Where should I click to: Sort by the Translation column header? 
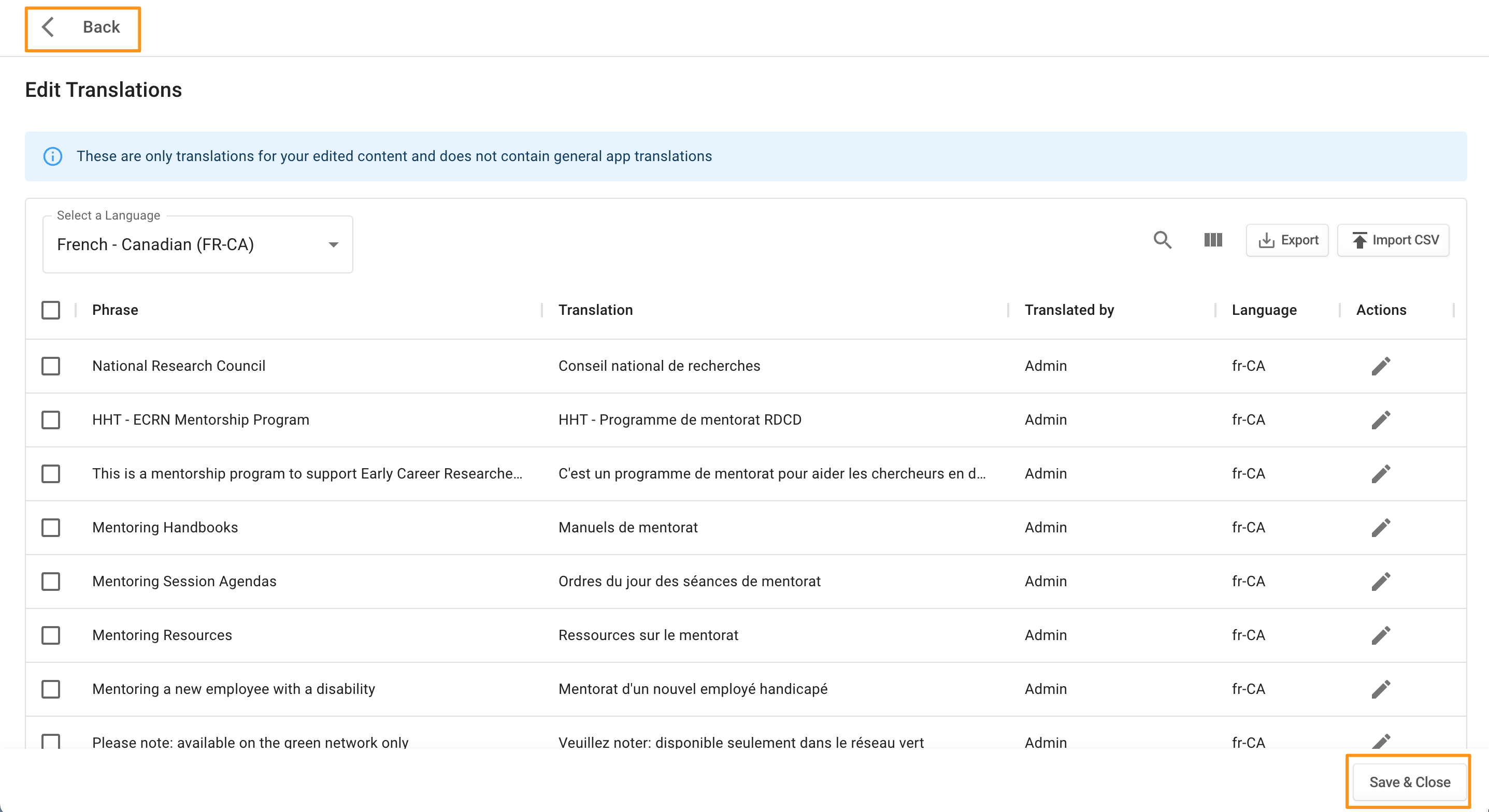point(595,310)
